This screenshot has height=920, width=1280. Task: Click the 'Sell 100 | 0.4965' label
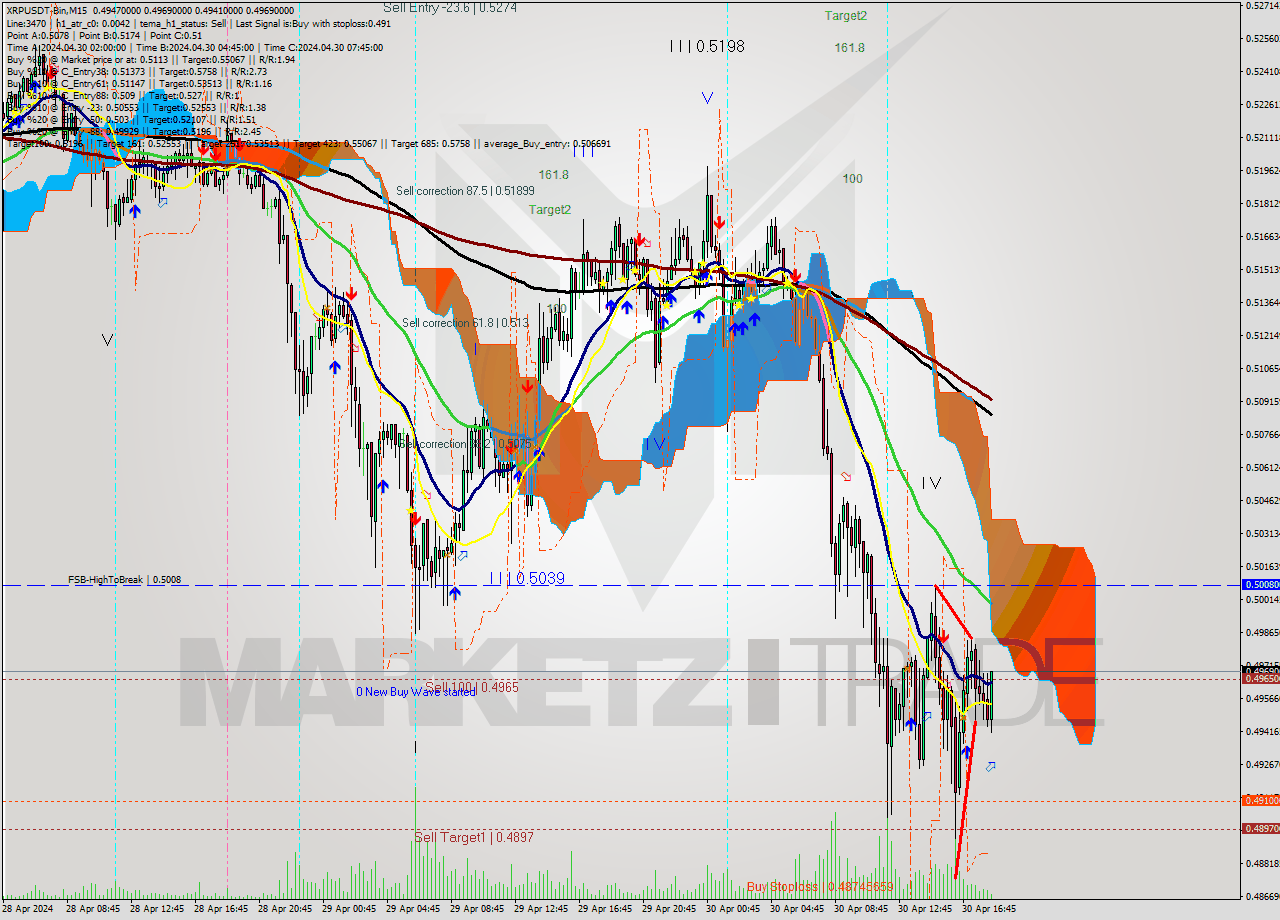pos(472,687)
